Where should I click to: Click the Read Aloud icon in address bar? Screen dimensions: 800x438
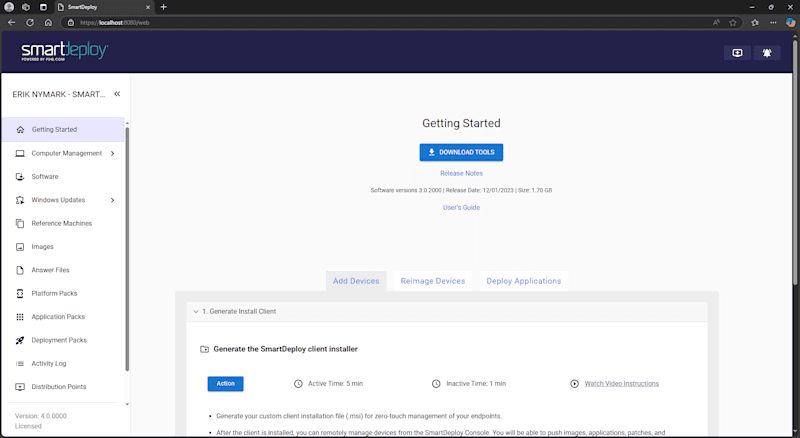[x=716, y=22]
